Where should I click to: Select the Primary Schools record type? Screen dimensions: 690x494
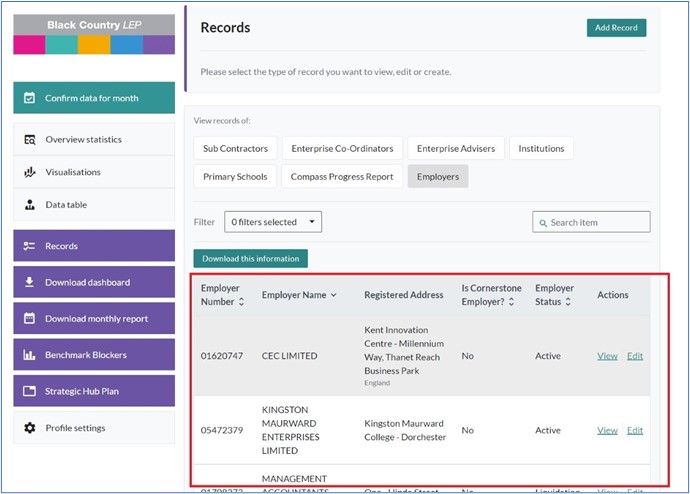235,177
